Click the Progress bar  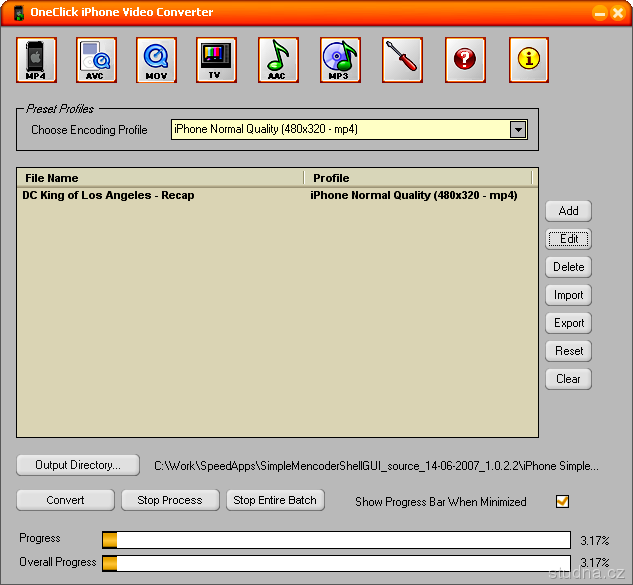coord(336,540)
